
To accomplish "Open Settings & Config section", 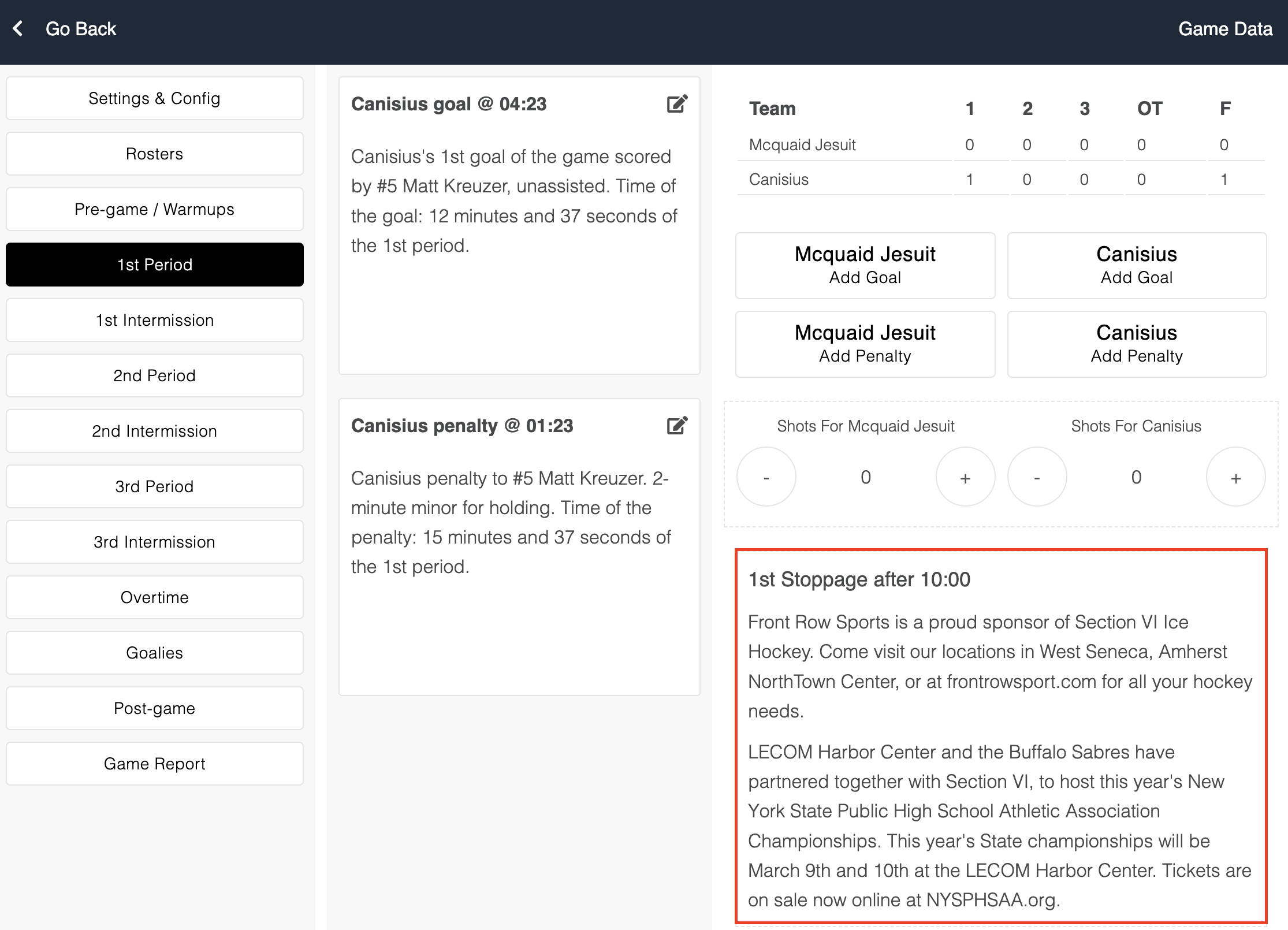I will pos(154,98).
